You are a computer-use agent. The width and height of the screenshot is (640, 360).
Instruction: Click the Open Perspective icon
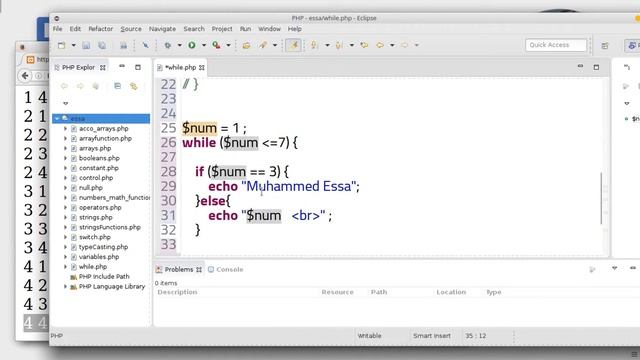pyautogui.click(x=605, y=46)
